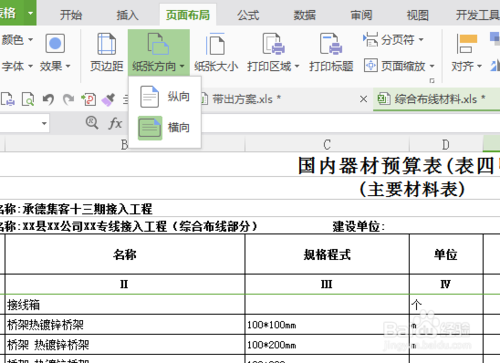Select the cell labeled II
This screenshot has height=363, width=500.
pos(125,284)
